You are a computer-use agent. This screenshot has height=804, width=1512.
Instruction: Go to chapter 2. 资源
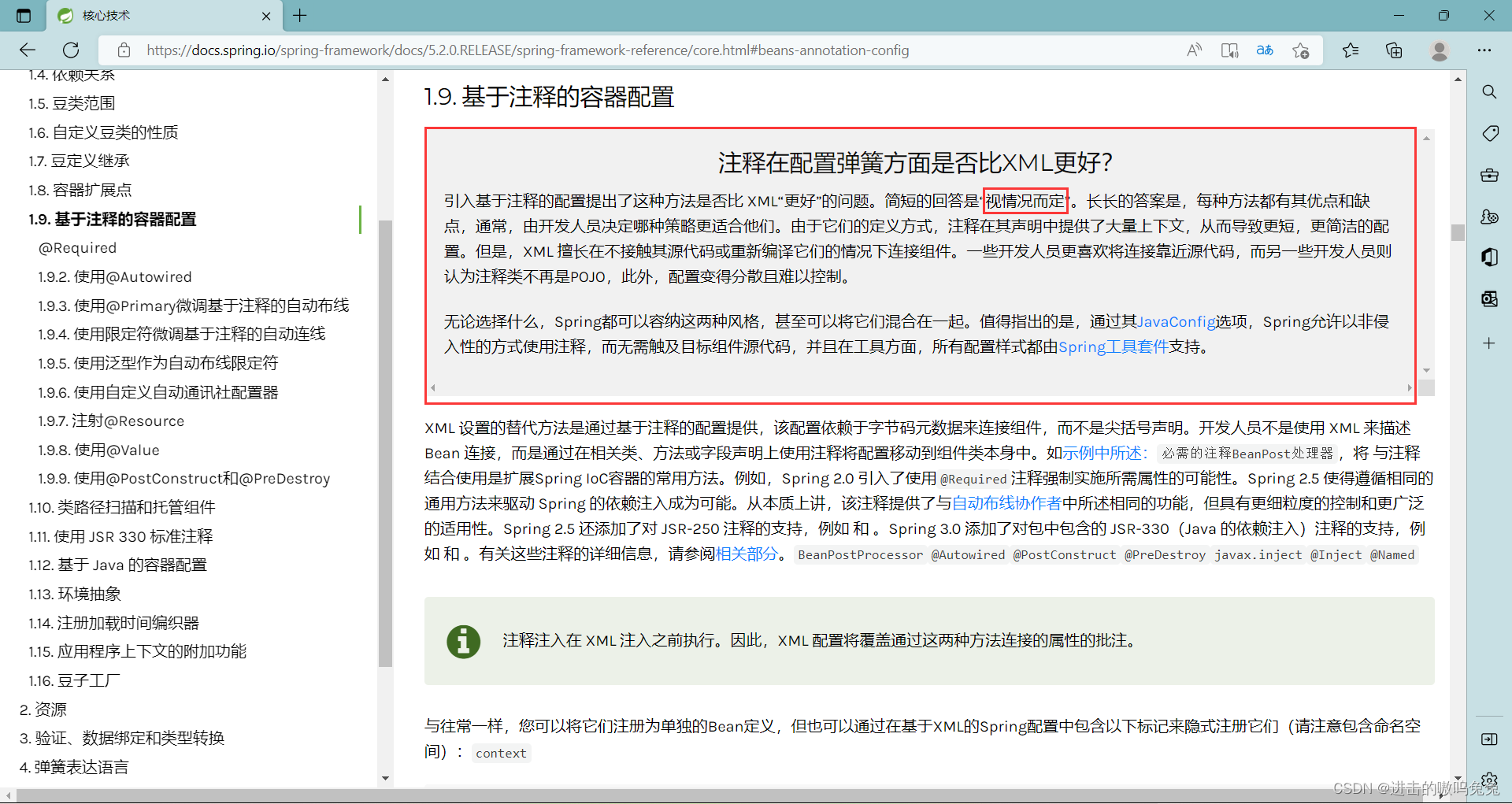[43, 710]
